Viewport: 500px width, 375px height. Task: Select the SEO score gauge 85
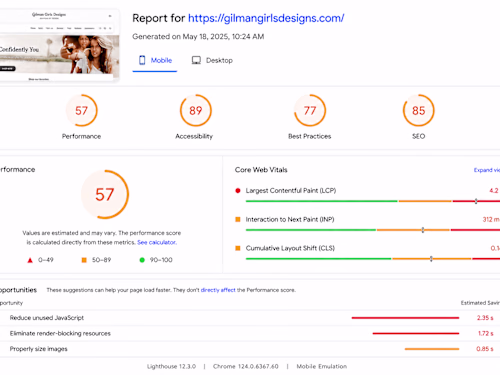[x=418, y=110]
